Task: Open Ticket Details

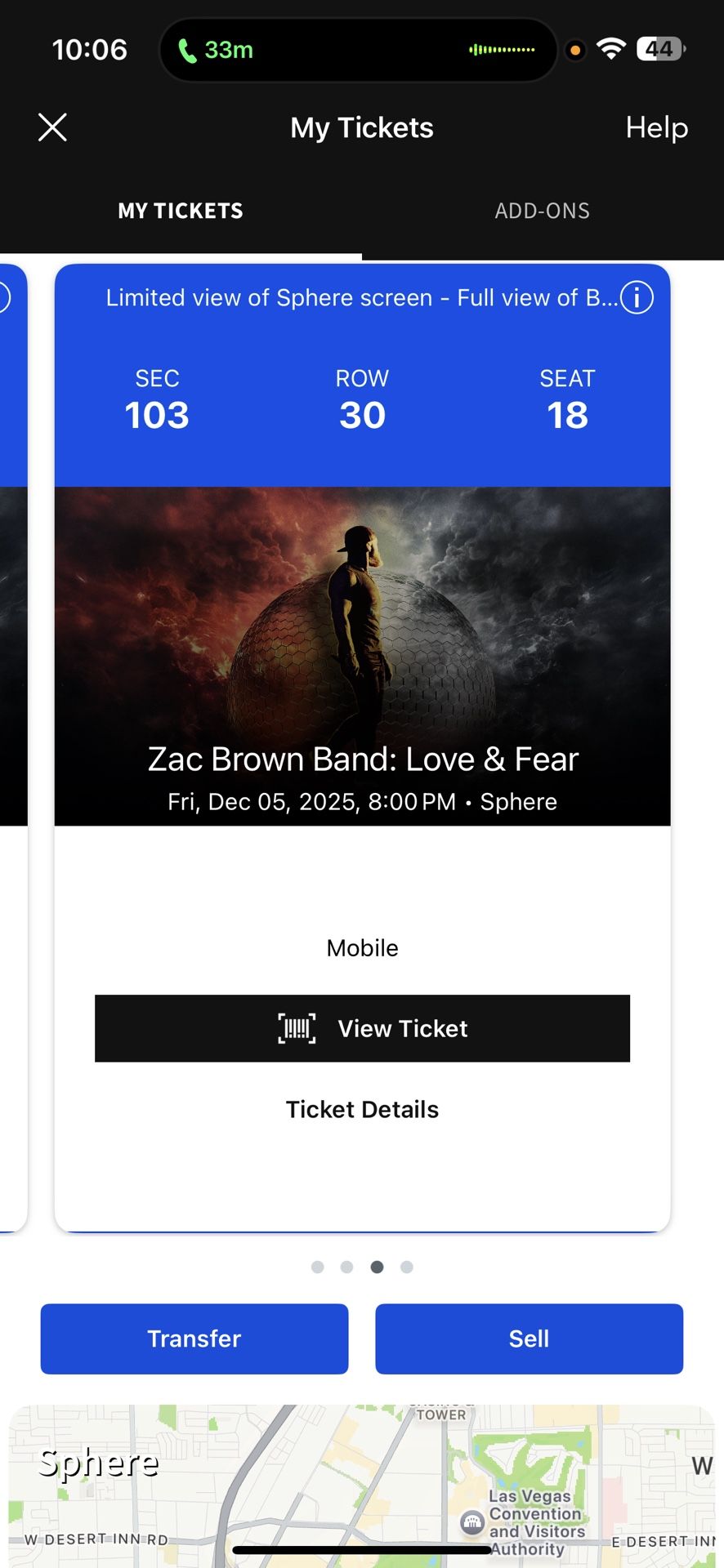Action: coord(362,1109)
